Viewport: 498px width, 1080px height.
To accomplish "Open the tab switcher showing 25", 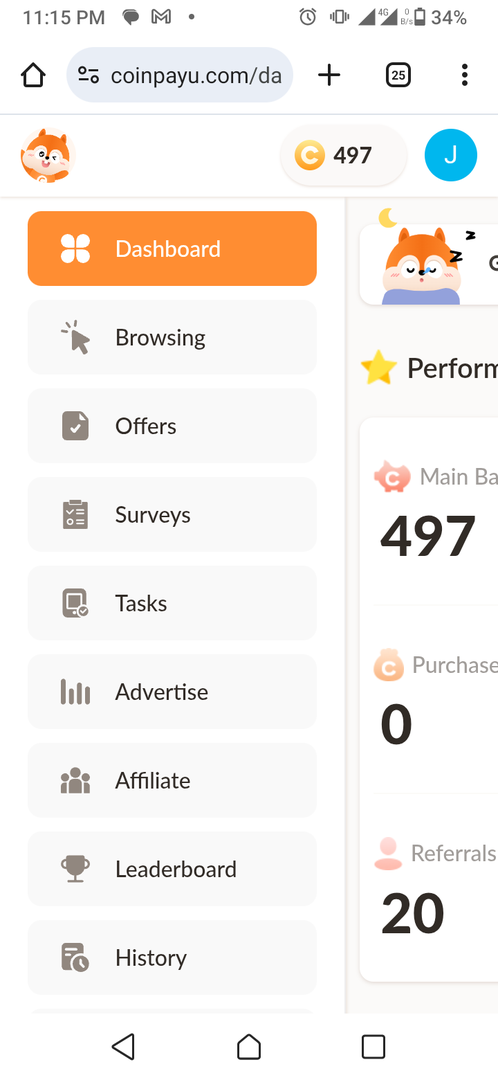I will pyautogui.click(x=398, y=75).
